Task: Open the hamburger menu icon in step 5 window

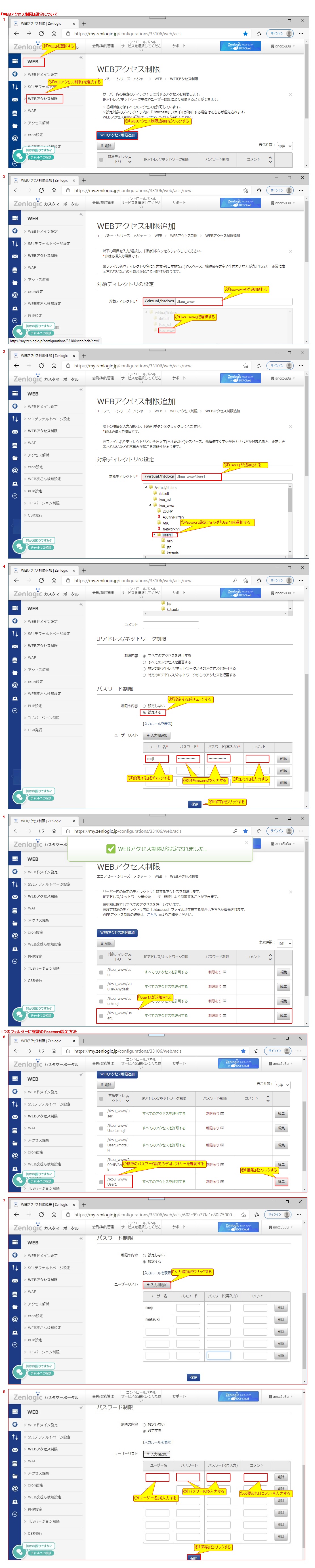Action: pos(14,859)
